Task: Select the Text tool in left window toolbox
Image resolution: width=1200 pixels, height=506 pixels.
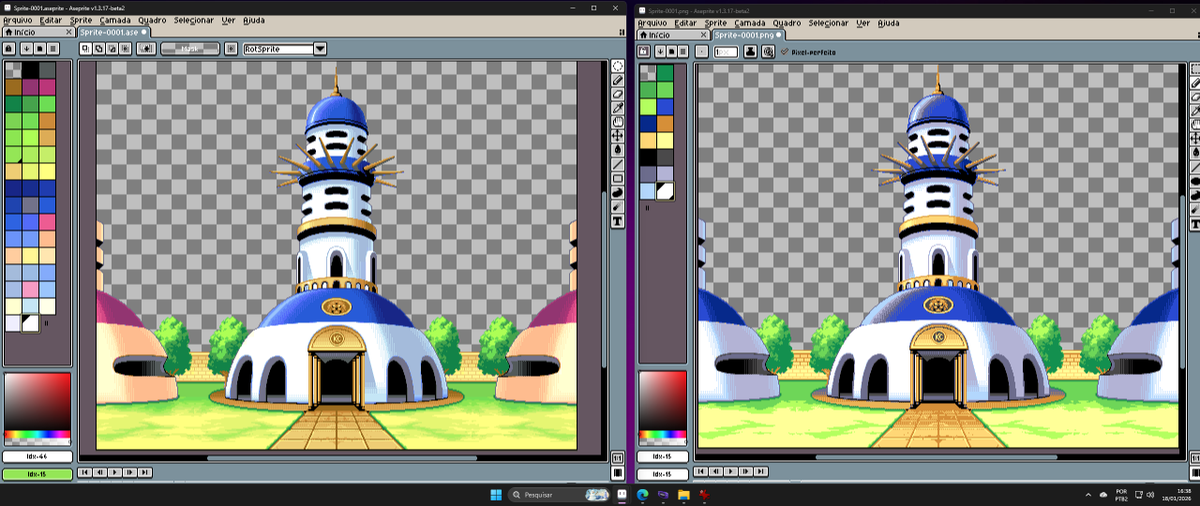Action: pyautogui.click(x=618, y=220)
